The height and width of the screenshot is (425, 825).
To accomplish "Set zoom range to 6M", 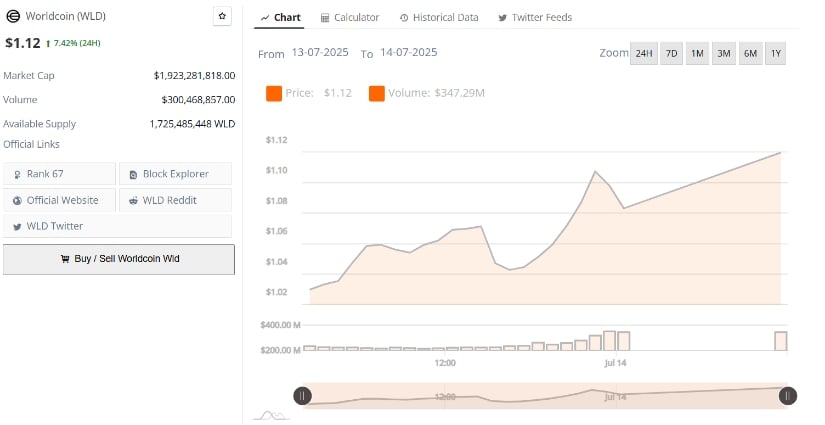I will click(x=750, y=53).
